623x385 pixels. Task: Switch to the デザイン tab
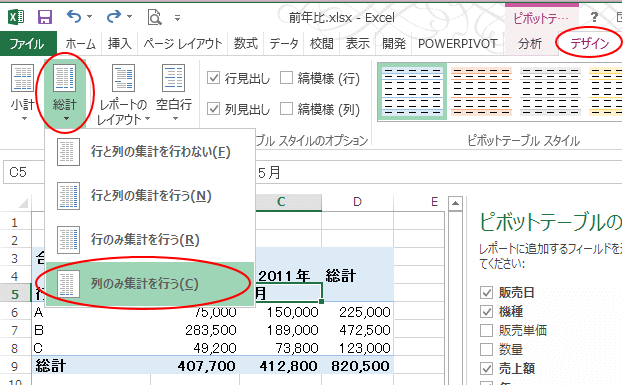coord(590,43)
